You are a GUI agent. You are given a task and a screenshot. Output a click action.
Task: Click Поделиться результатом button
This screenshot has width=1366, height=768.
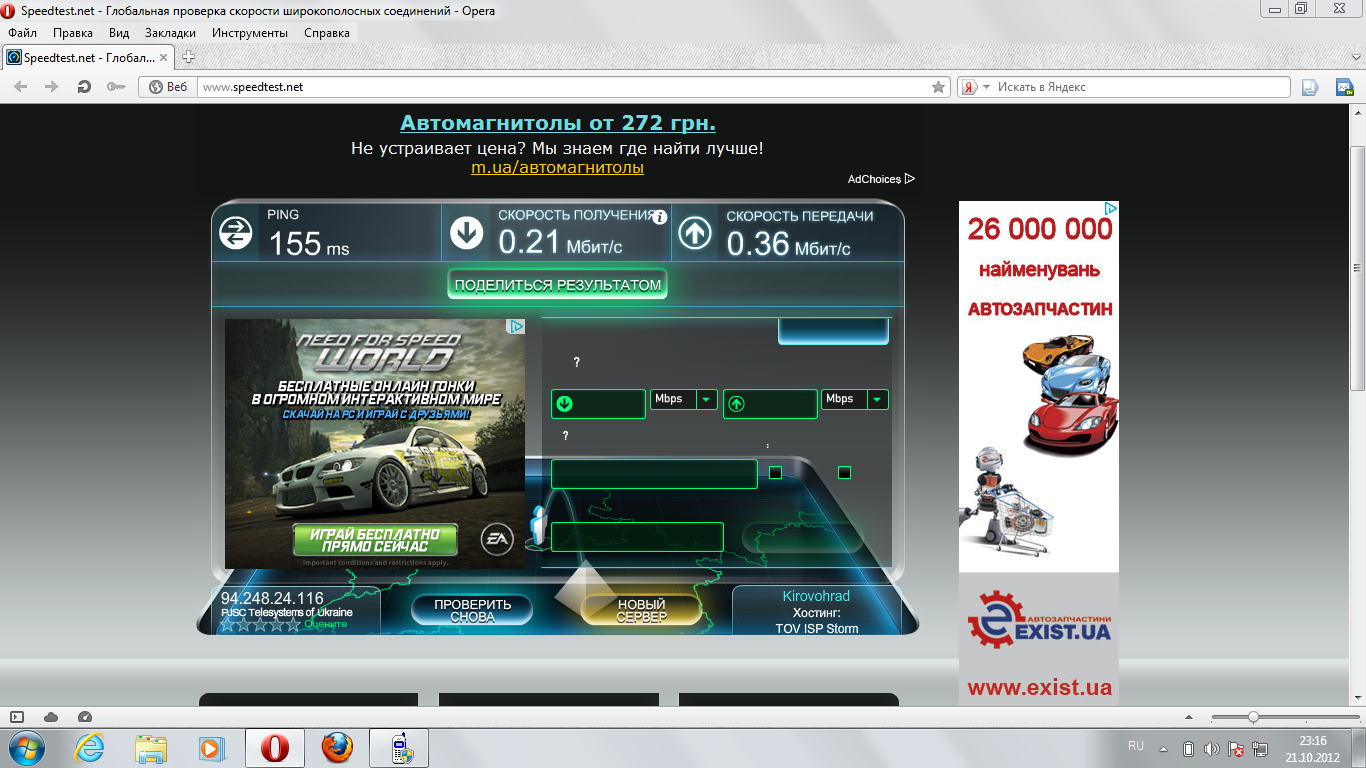(558, 285)
